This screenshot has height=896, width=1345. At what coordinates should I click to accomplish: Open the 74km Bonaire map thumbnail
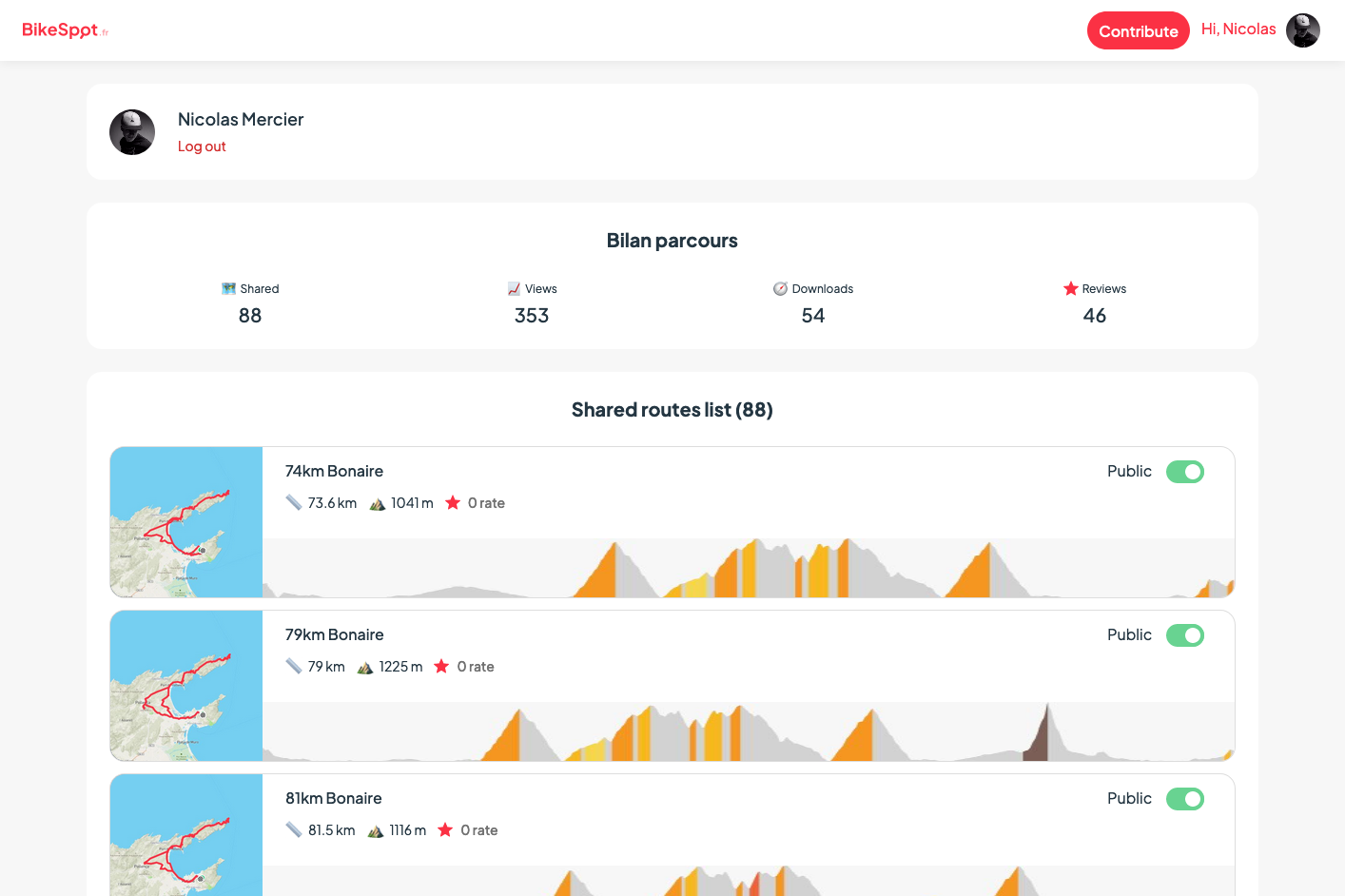click(186, 522)
